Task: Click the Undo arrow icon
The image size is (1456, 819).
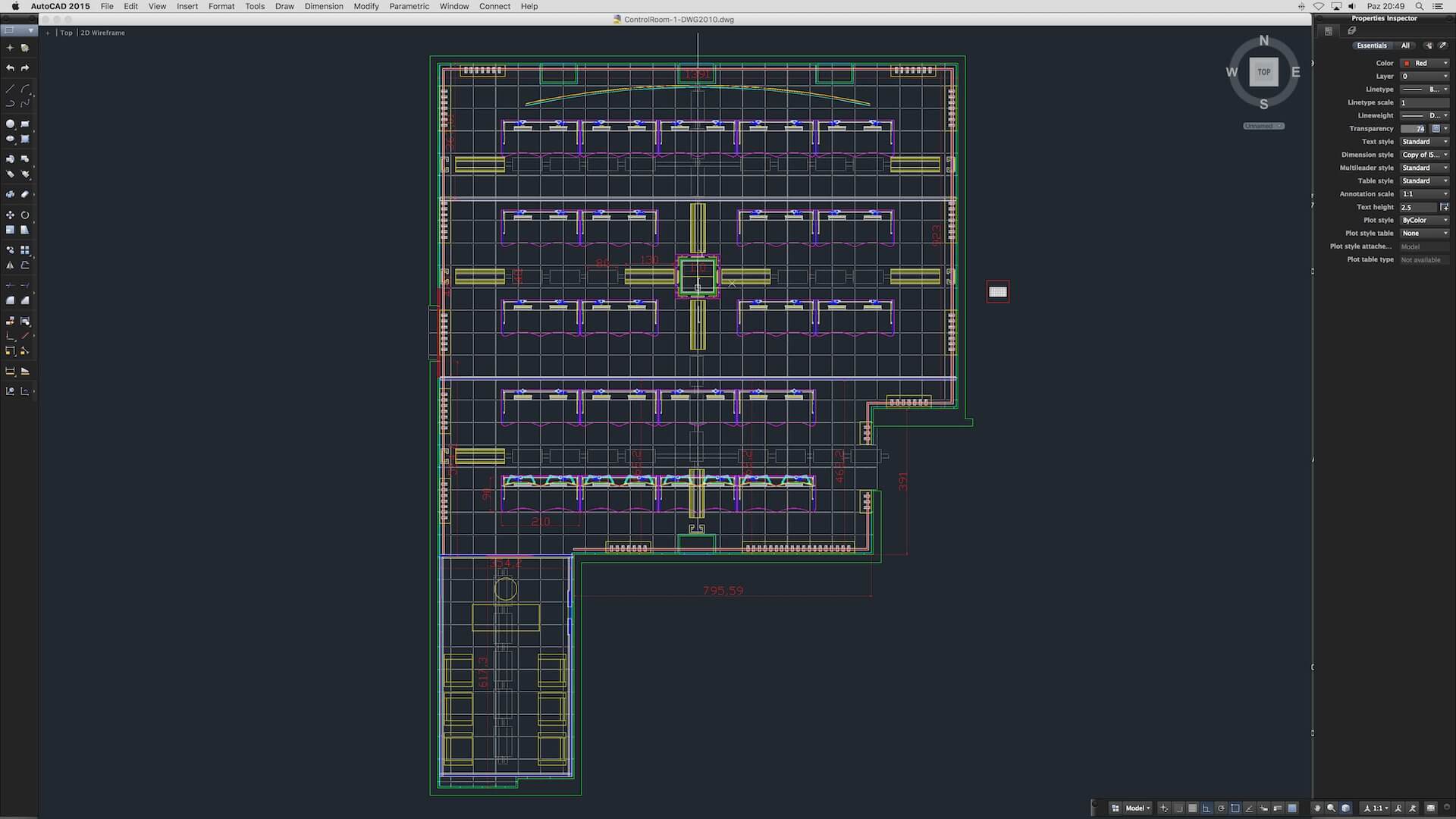Action: coord(10,68)
